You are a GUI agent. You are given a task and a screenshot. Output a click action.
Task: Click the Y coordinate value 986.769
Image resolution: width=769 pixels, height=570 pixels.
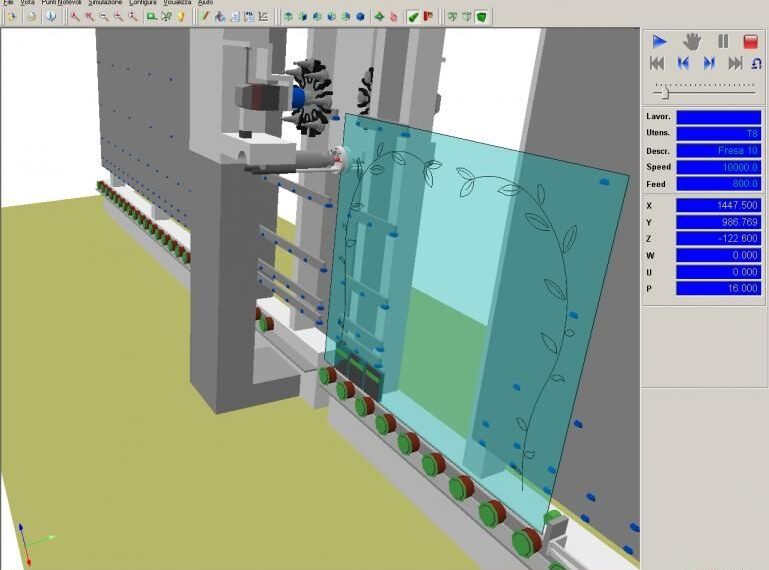coord(718,222)
